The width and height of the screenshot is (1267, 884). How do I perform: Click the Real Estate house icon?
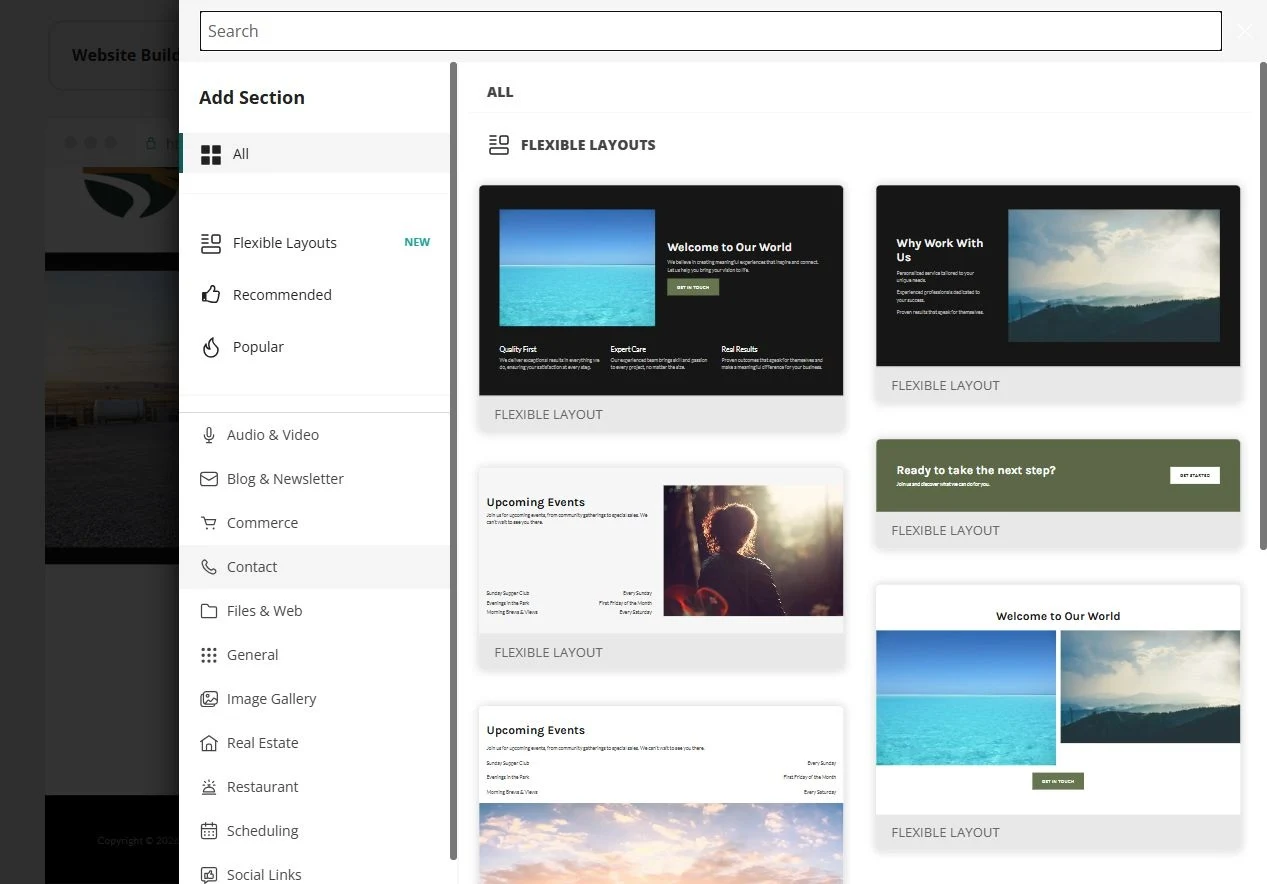click(x=209, y=743)
